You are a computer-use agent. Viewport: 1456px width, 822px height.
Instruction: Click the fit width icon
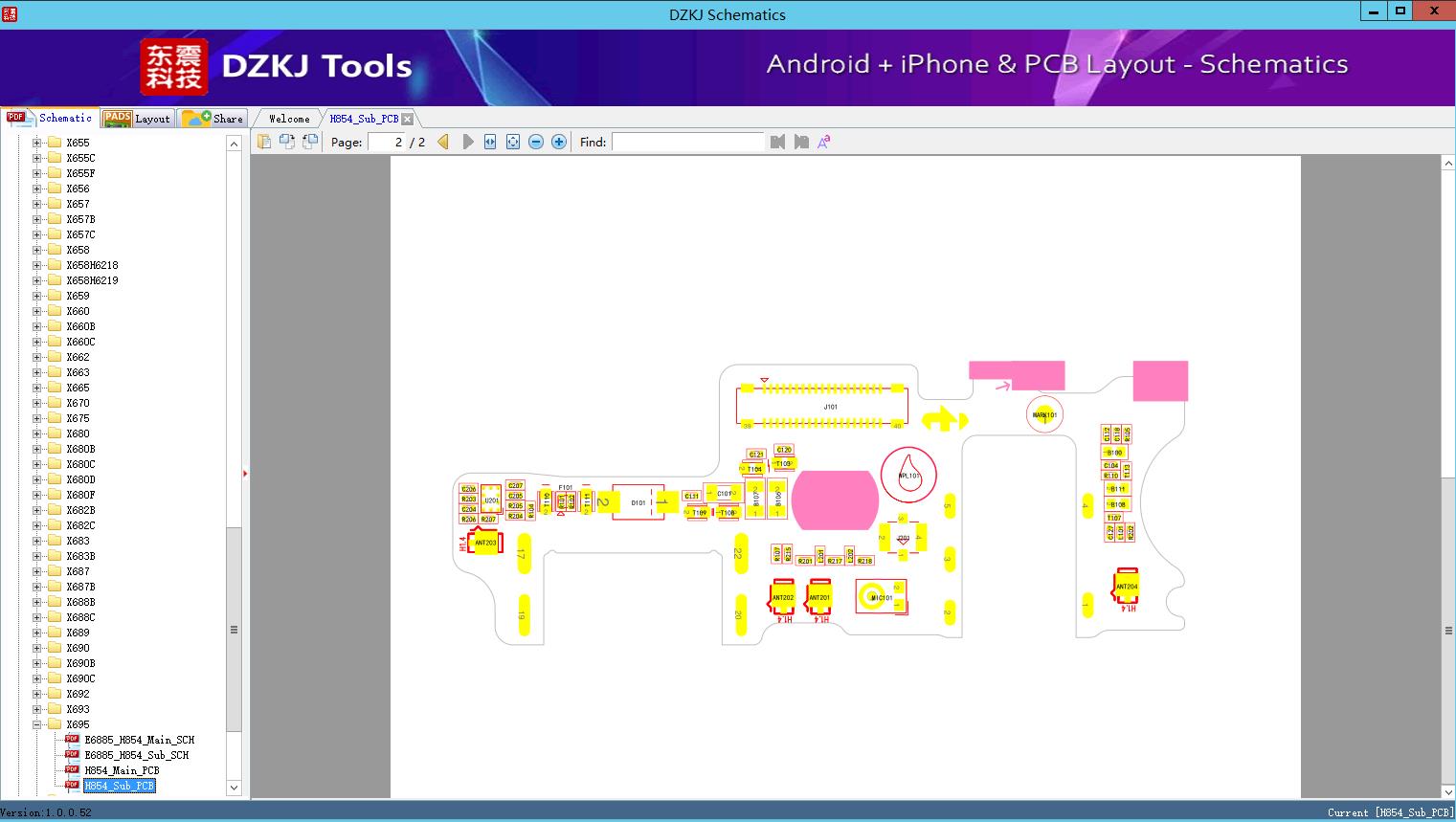(x=490, y=142)
